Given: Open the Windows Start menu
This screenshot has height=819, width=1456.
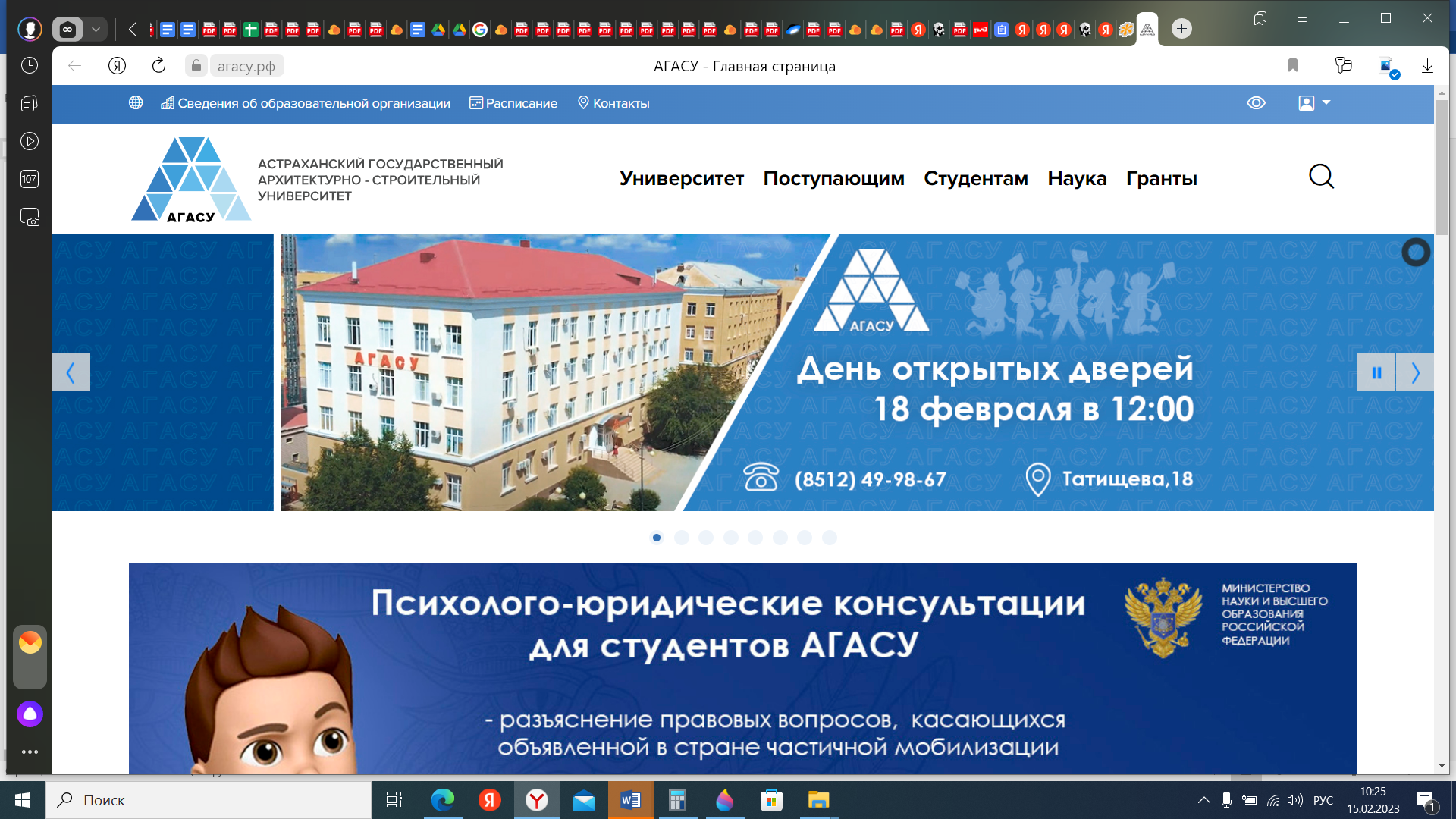Looking at the screenshot, I should click(x=23, y=800).
